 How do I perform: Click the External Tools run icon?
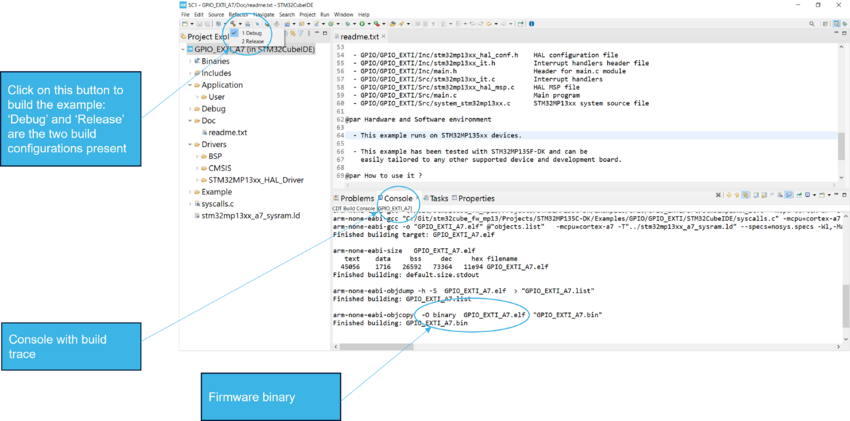pos(376,24)
